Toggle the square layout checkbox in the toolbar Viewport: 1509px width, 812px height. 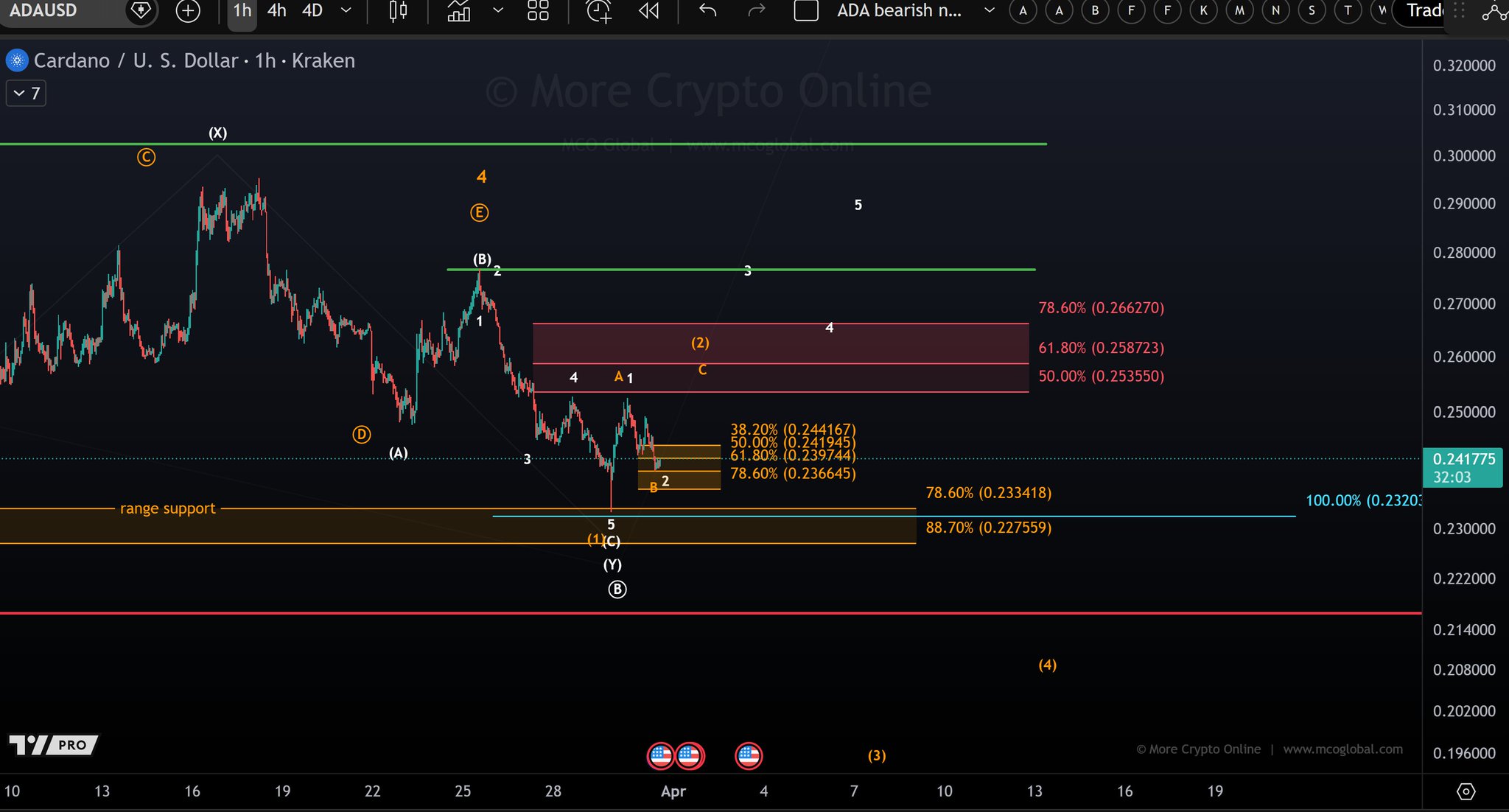click(806, 11)
